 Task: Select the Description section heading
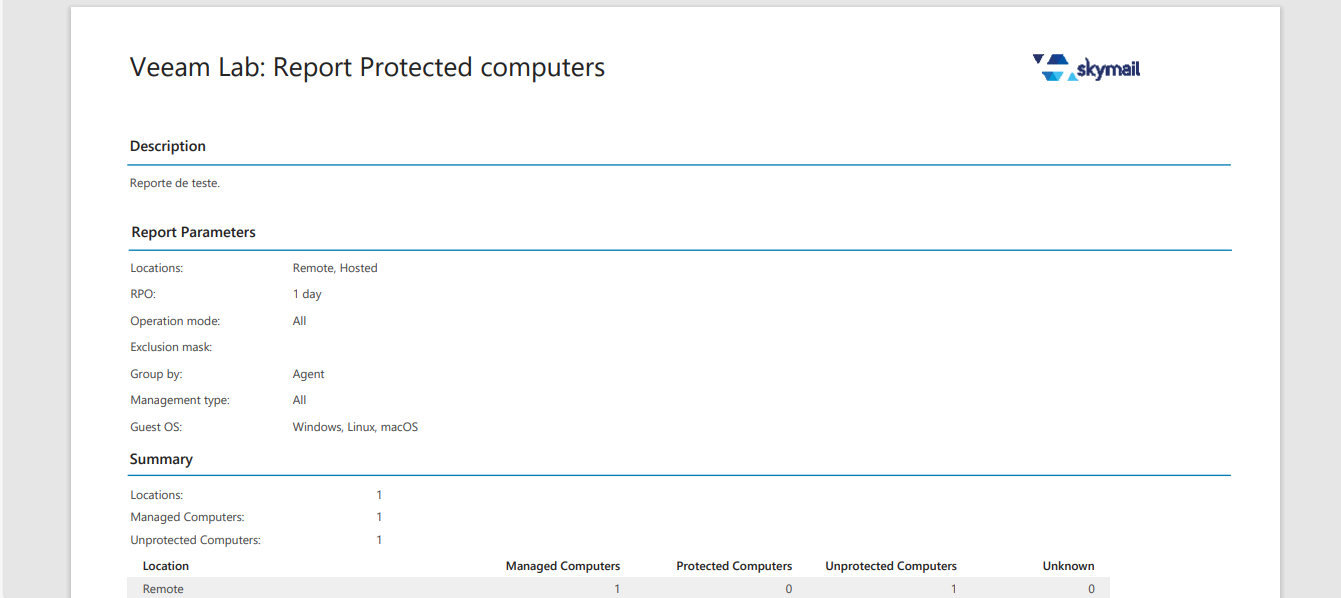pyautogui.click(x=168, y=146)
